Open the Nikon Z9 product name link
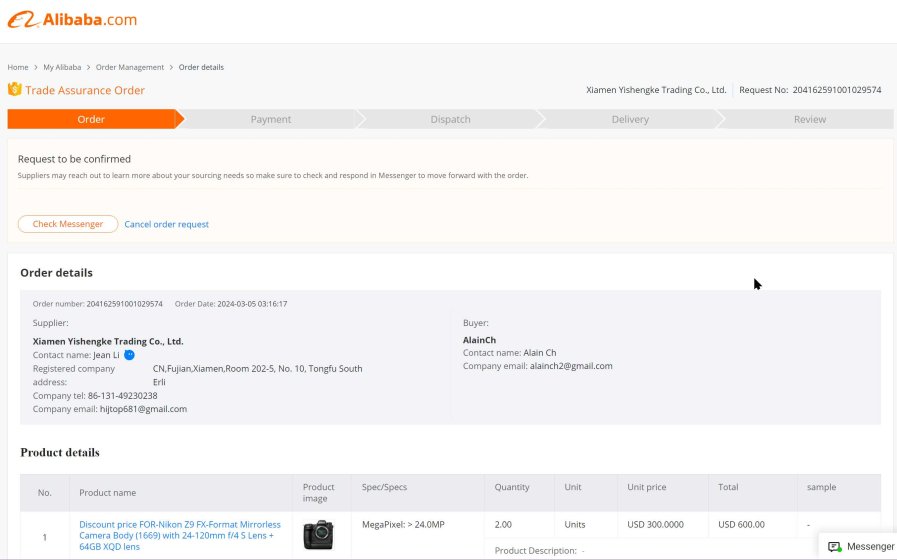 pyautogui.click(x=180, y=535)
